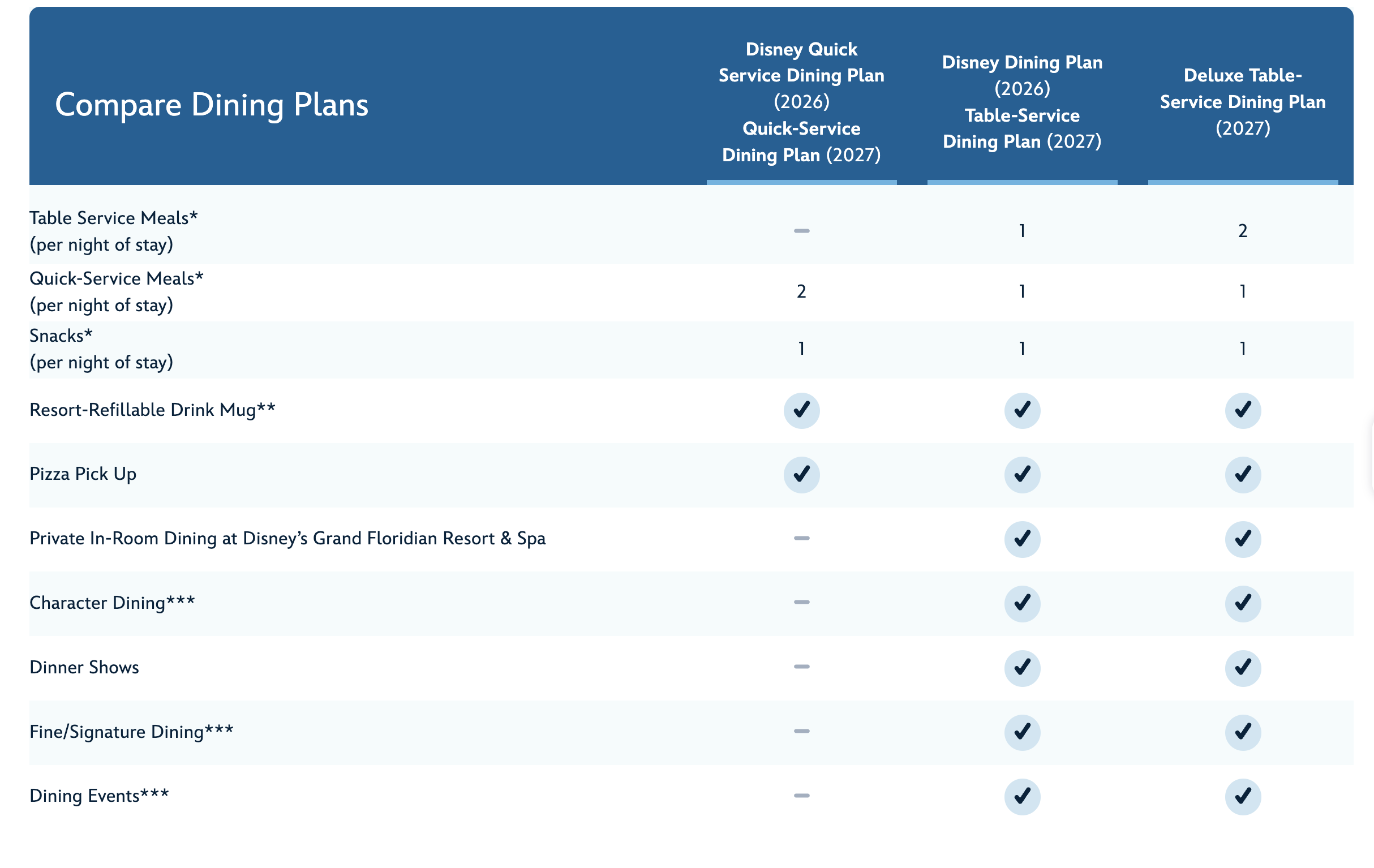Click the Deluxe plan checkmark for Dining Events

(x=1242, y=797)
